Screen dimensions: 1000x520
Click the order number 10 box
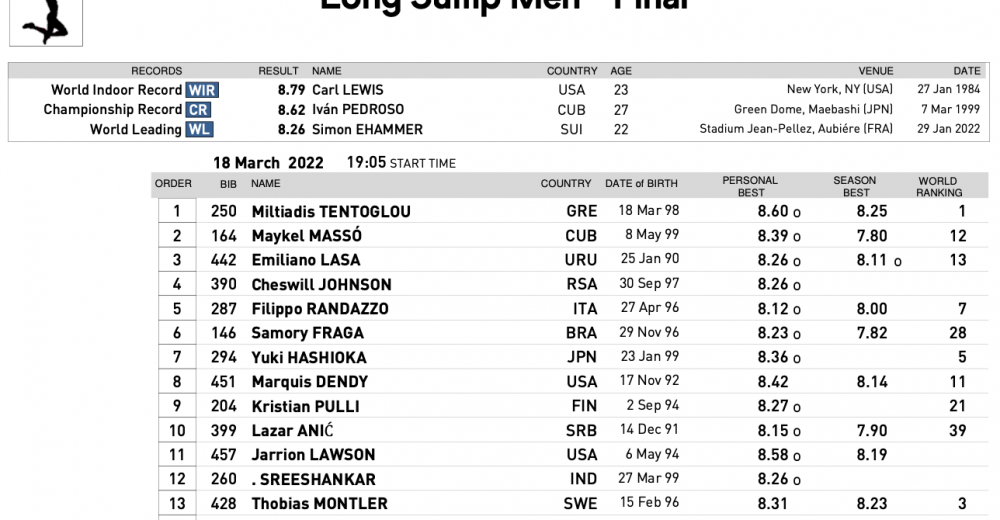point(177,431)
